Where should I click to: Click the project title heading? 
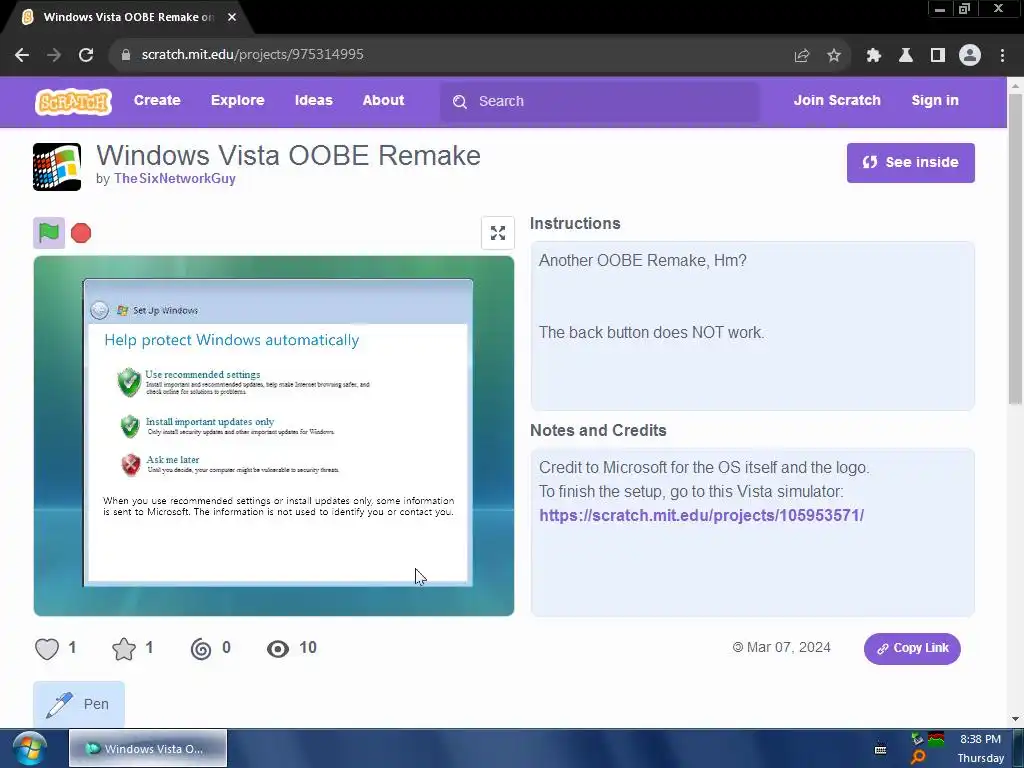point(289,155)
